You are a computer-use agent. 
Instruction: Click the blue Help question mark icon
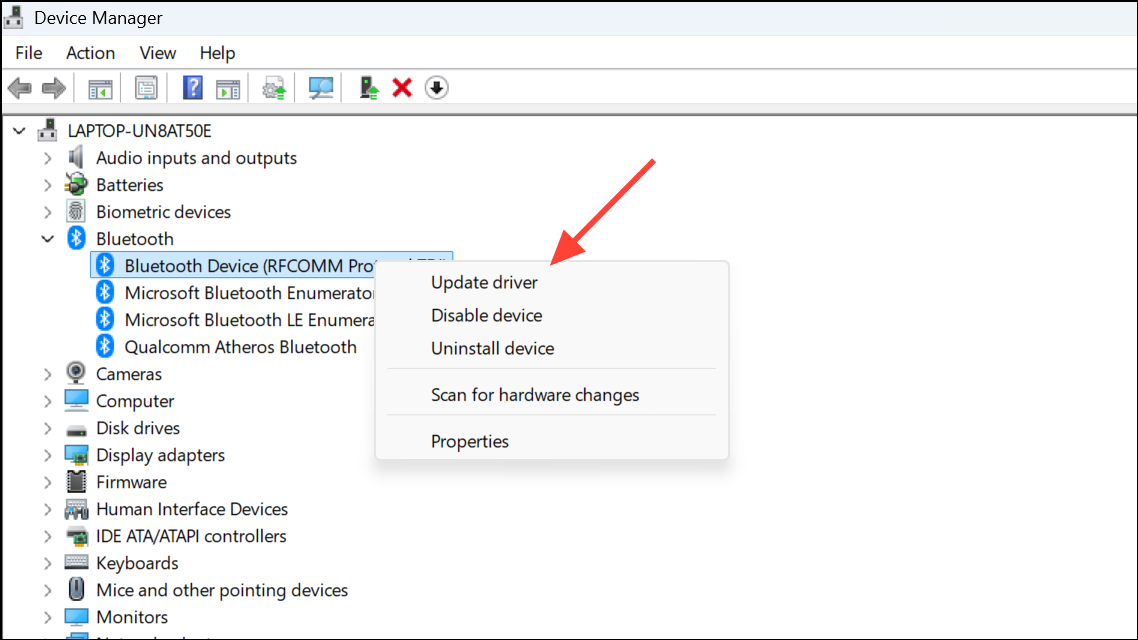coord(192,88)
